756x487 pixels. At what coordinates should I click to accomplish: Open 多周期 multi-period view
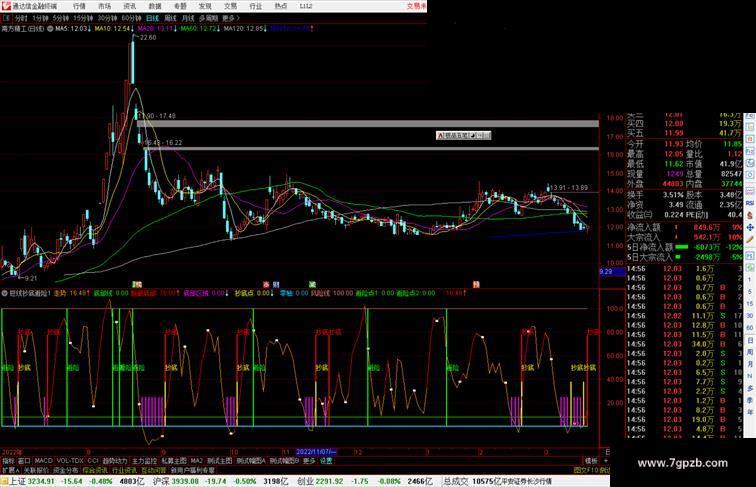coord(208,18)
